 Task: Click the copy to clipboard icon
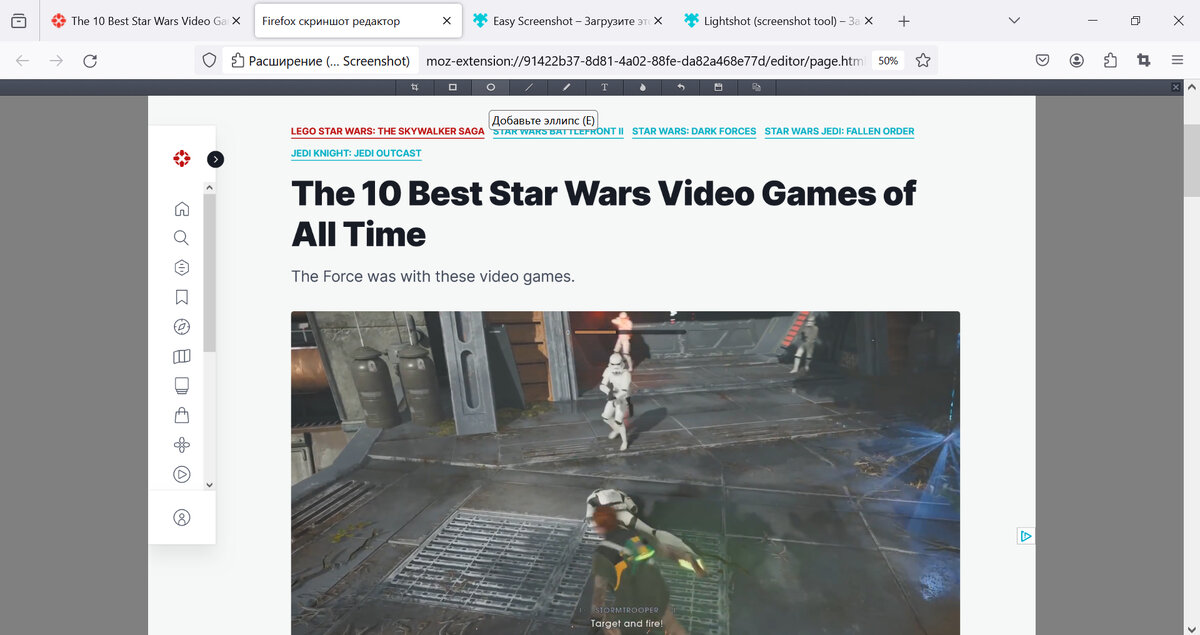[756, 87]
